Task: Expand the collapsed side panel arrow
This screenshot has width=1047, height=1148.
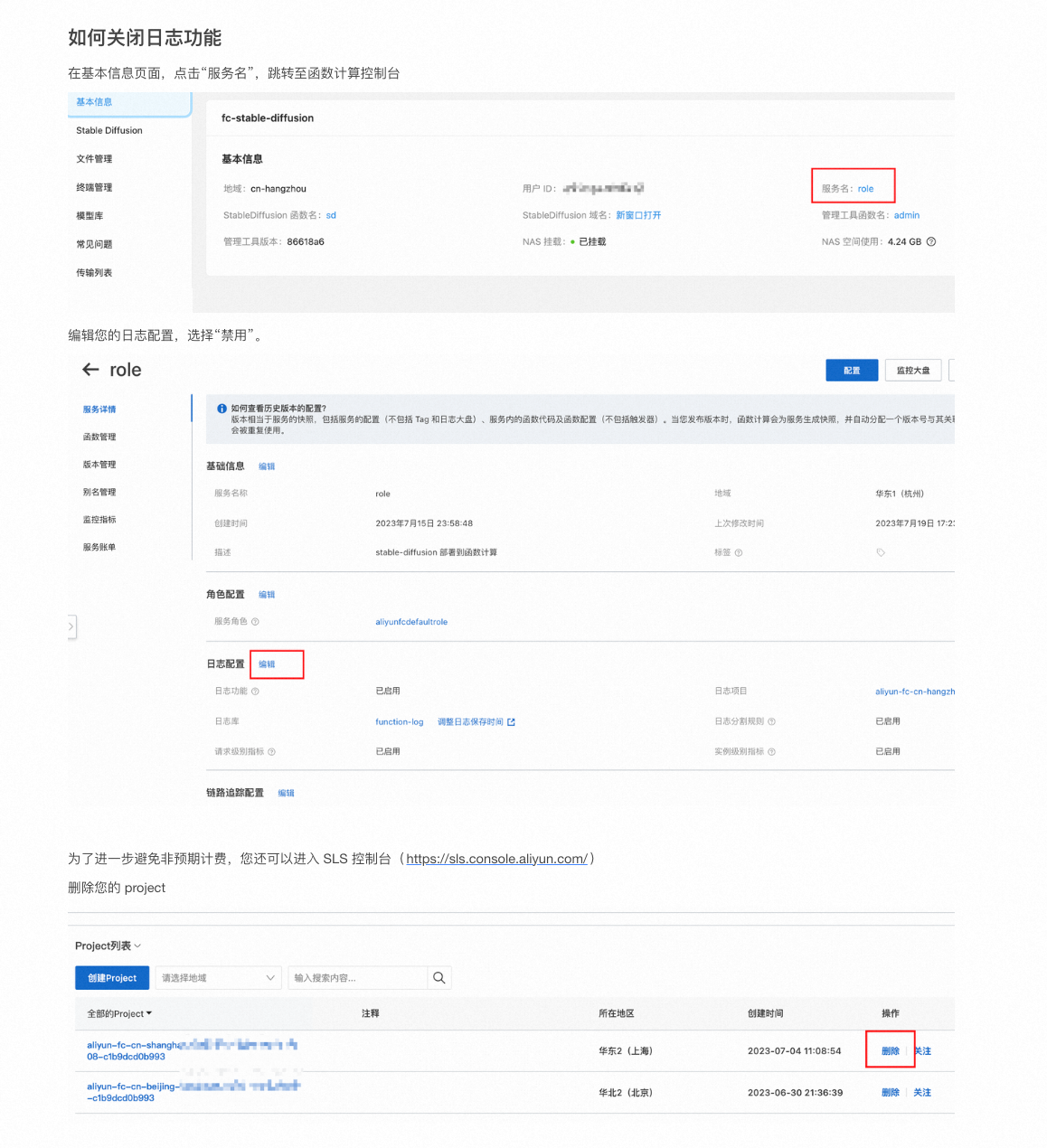Action: point(71,626)
